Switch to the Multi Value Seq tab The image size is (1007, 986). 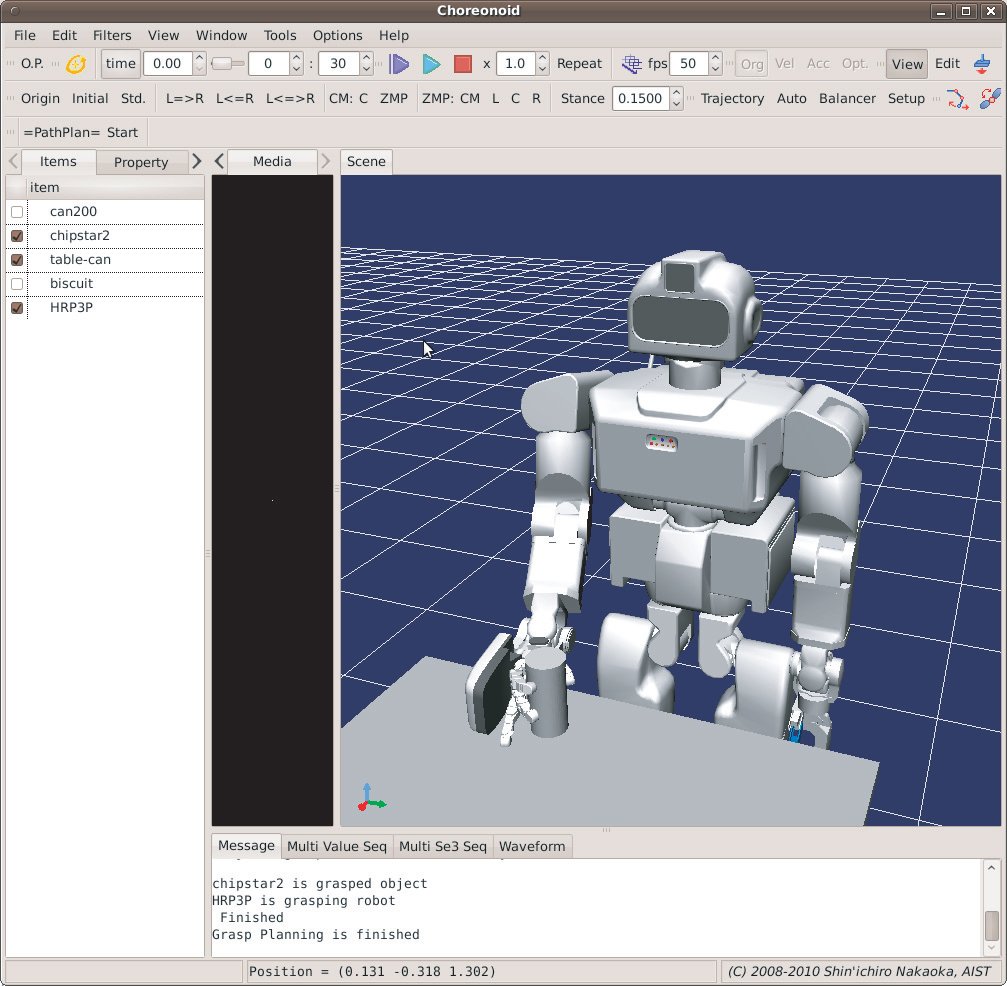tap(336, 846)
